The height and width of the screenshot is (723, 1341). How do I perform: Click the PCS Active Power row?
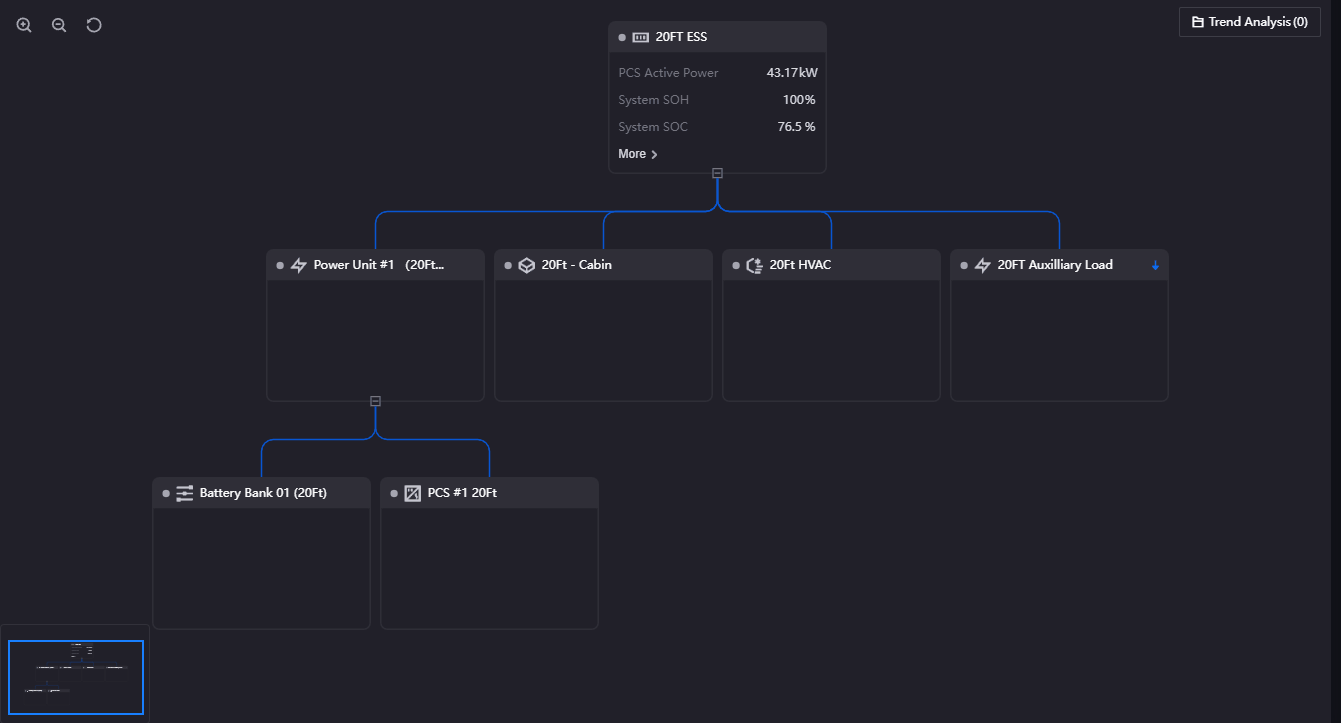pos(717,73)
